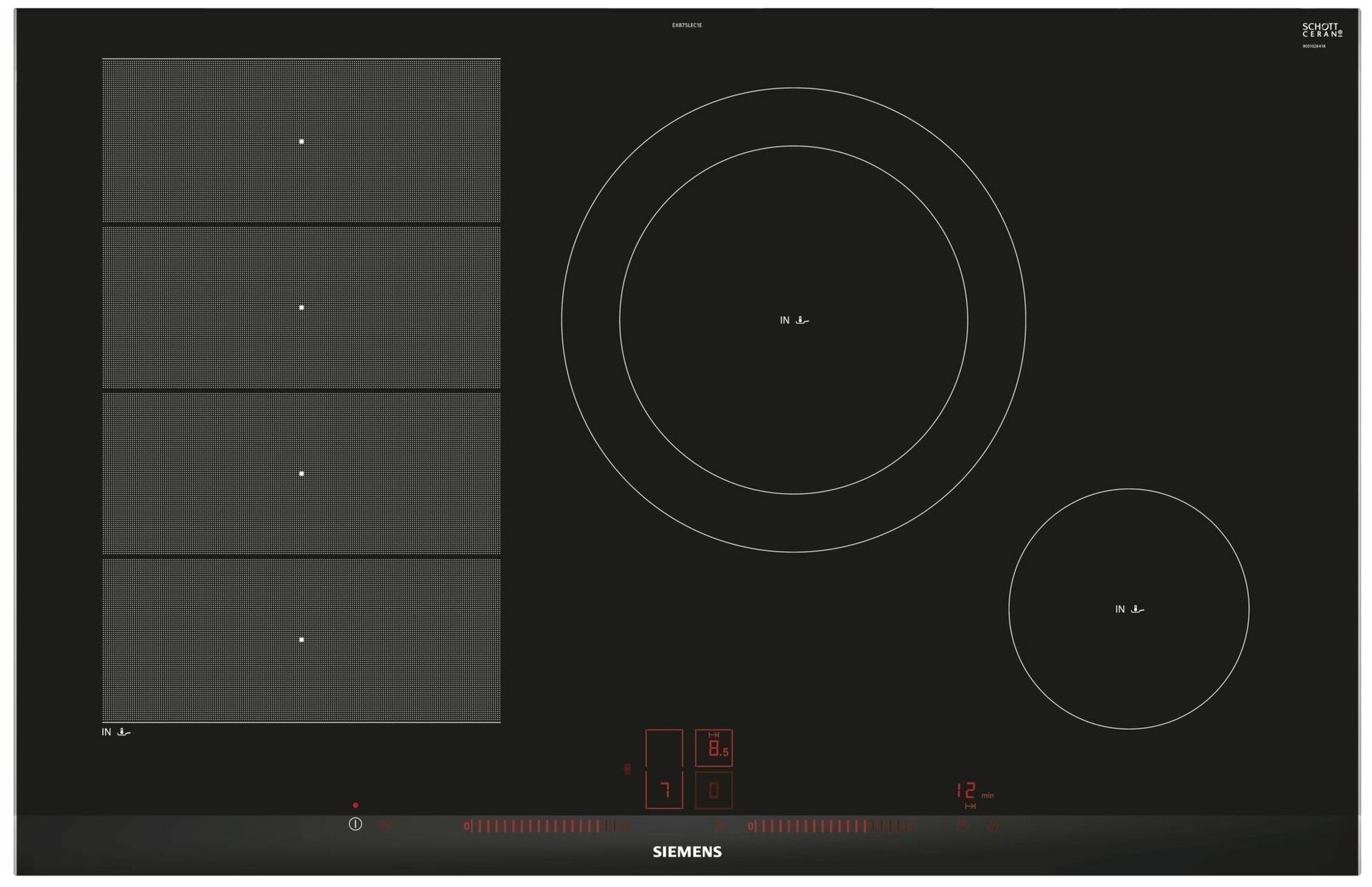Viewport: 1372px width, 887px height.
Task: Tap center dot of the third flex segment
Action: point(302,473)
